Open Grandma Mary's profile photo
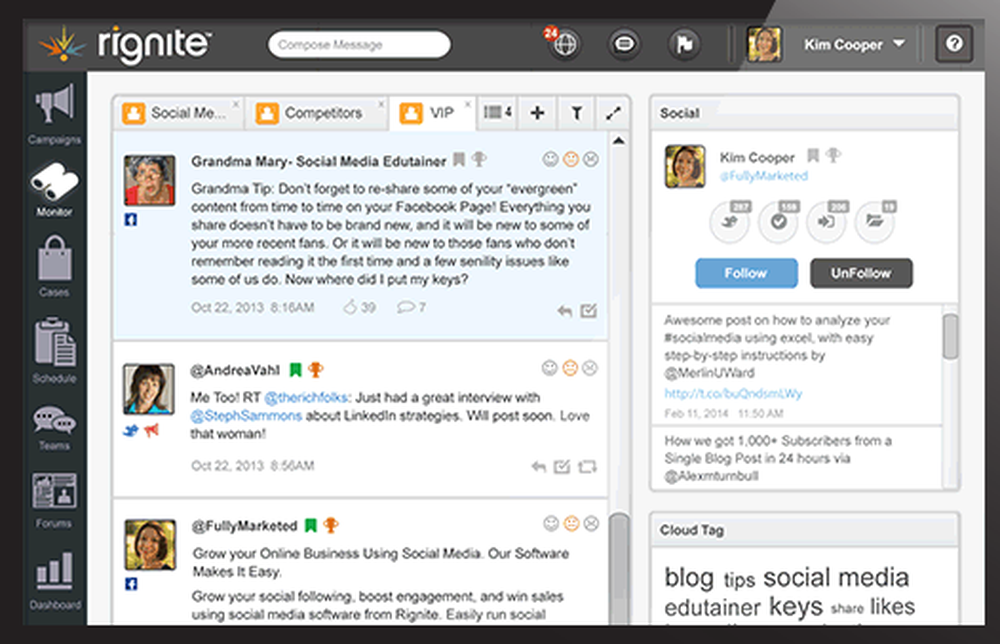 149,180
